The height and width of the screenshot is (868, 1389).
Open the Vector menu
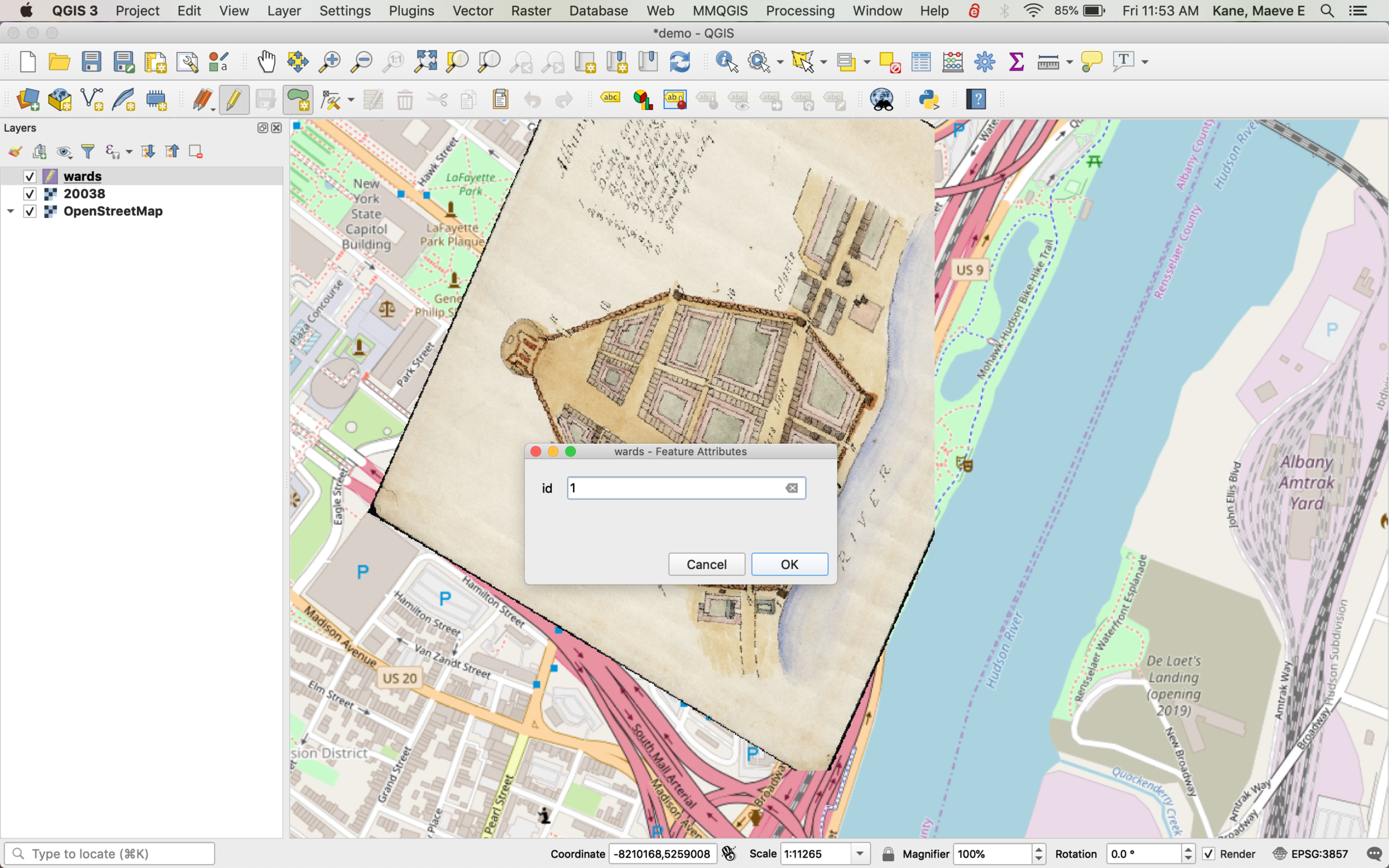click(473, 11)
